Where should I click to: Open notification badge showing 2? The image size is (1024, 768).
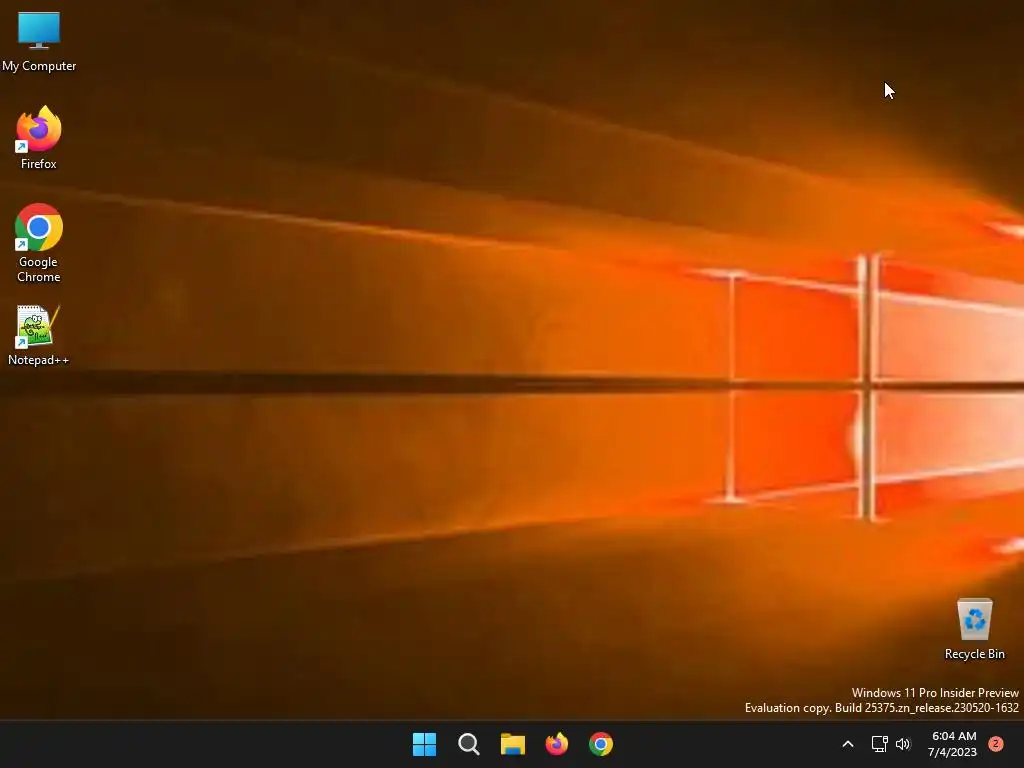click(996, 744)
